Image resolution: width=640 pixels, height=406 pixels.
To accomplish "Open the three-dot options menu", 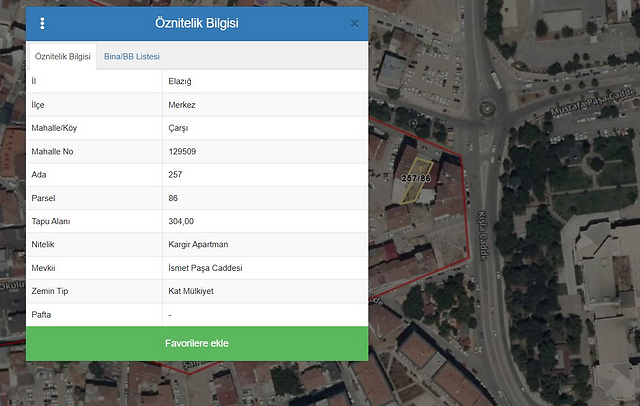I will pyautogui.click(x=42, y=23).
